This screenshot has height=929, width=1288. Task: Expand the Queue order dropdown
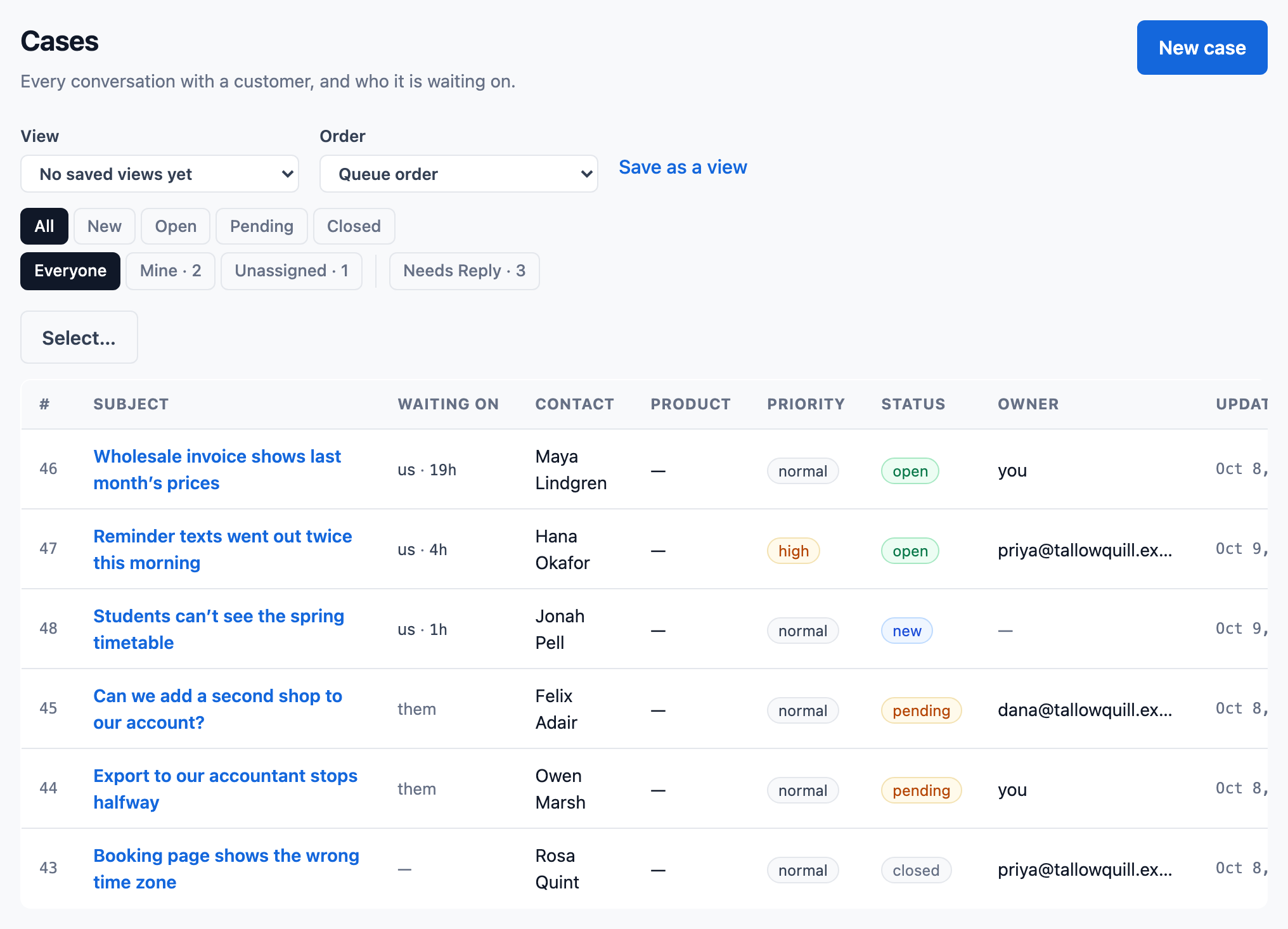coord(458,174)
